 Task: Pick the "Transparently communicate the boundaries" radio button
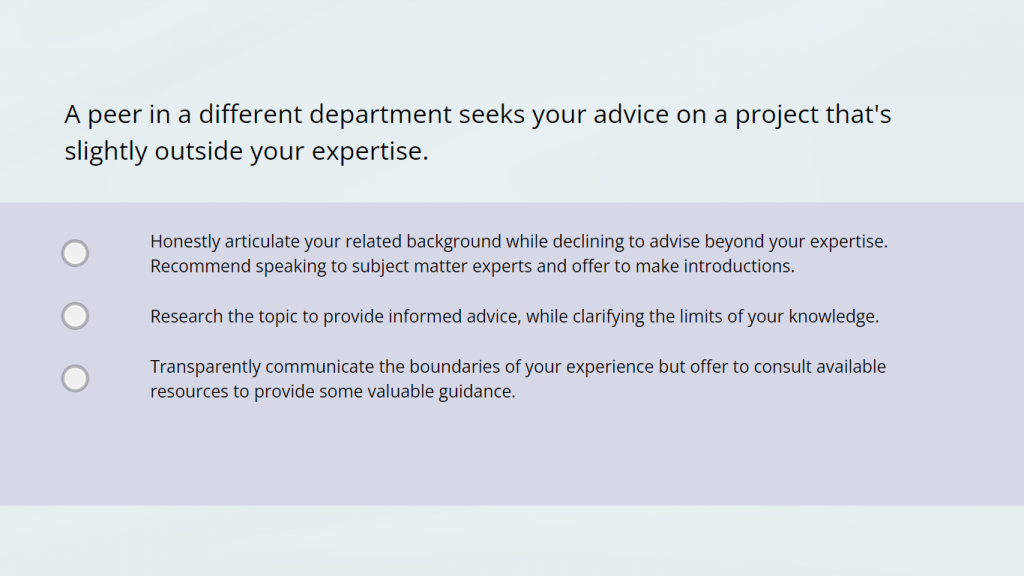pyautogui.click(x=75, y=378)
